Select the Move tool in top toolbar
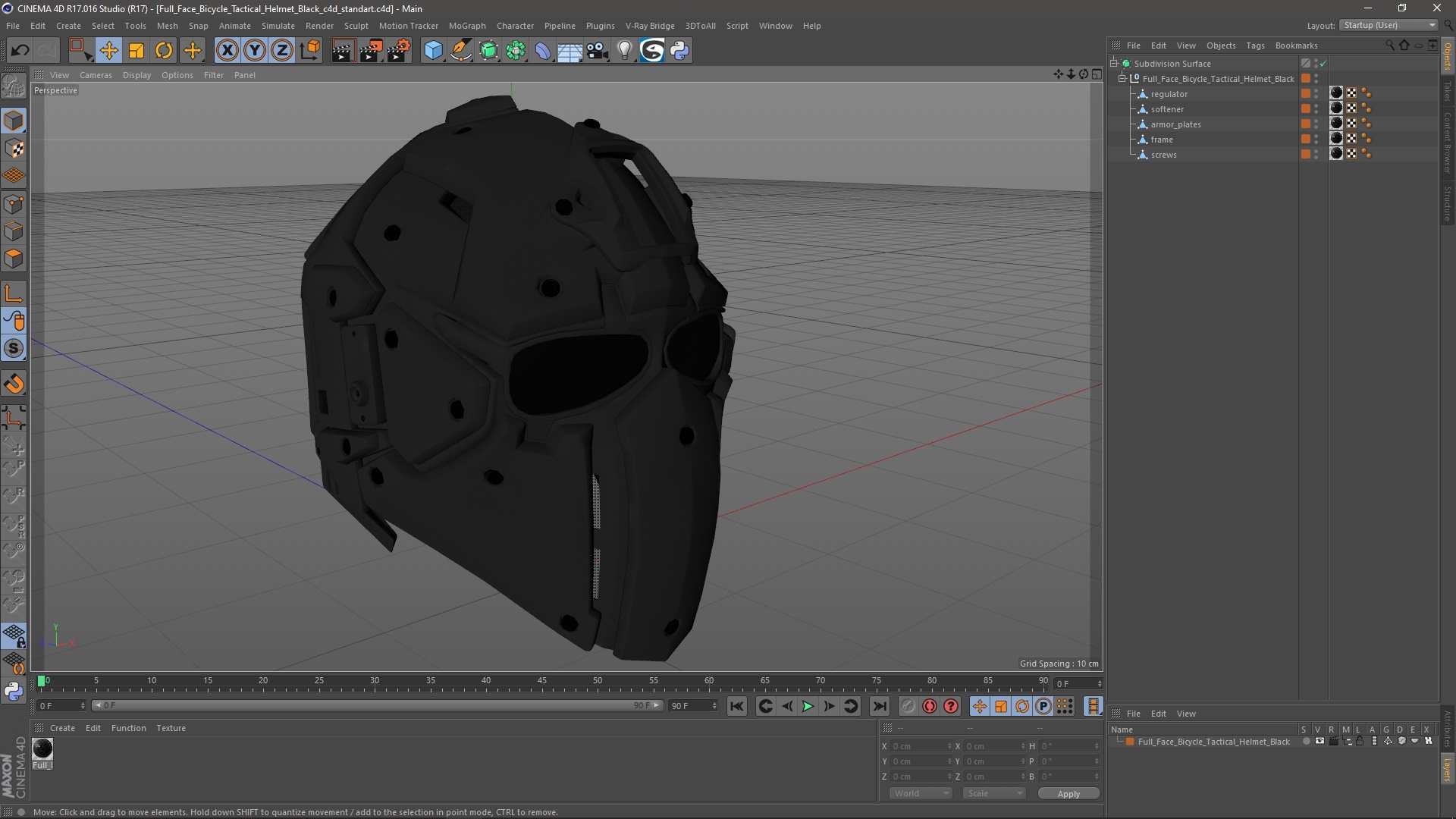 (108, 51)
